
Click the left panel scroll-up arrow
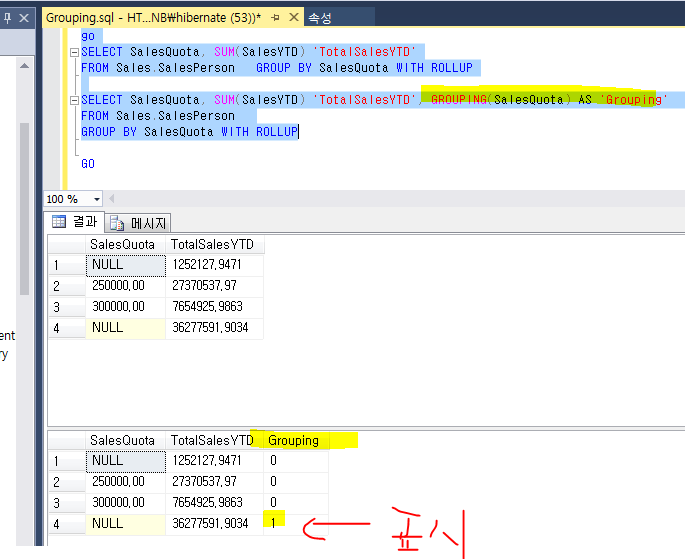(24, 66)
